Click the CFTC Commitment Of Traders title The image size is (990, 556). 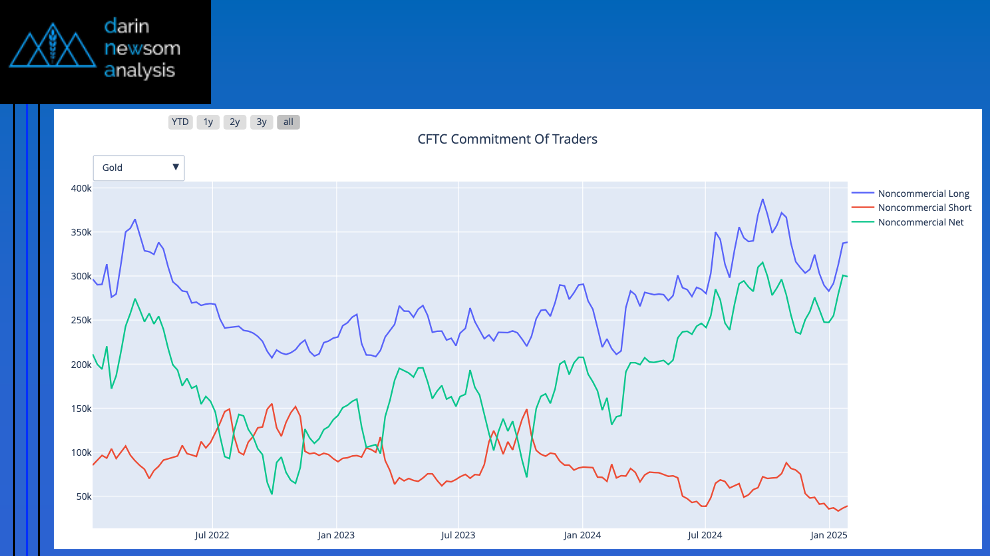[x=507, y=139]
